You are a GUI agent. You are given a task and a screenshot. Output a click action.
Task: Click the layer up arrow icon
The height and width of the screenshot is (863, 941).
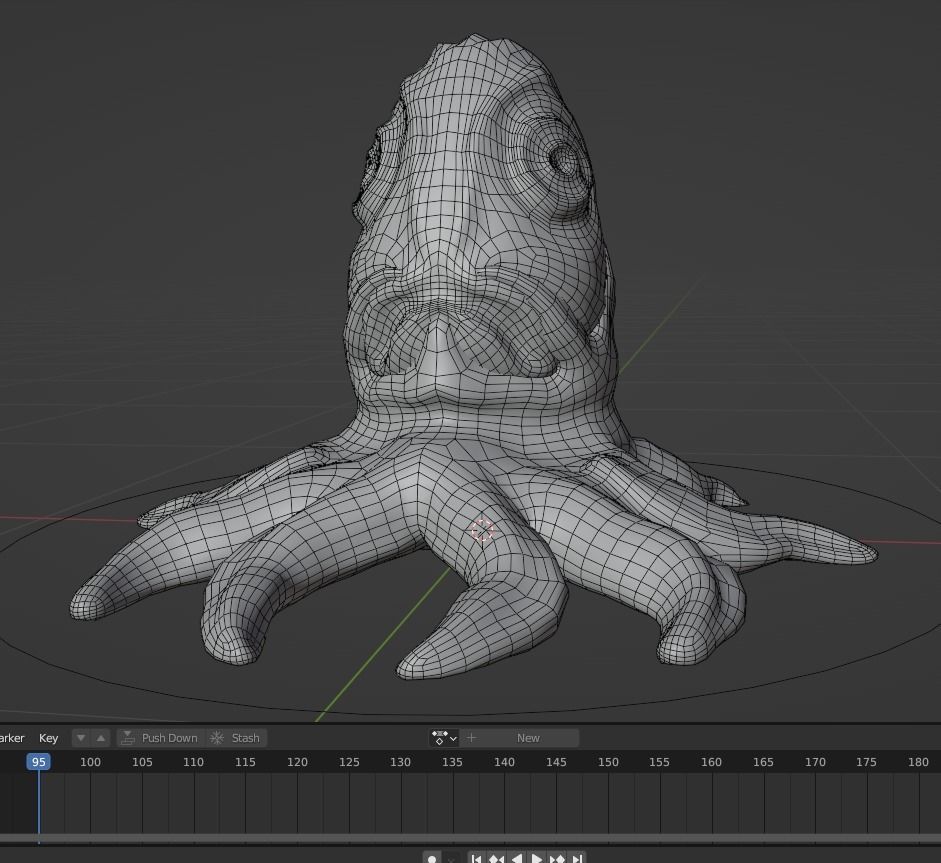101,738
